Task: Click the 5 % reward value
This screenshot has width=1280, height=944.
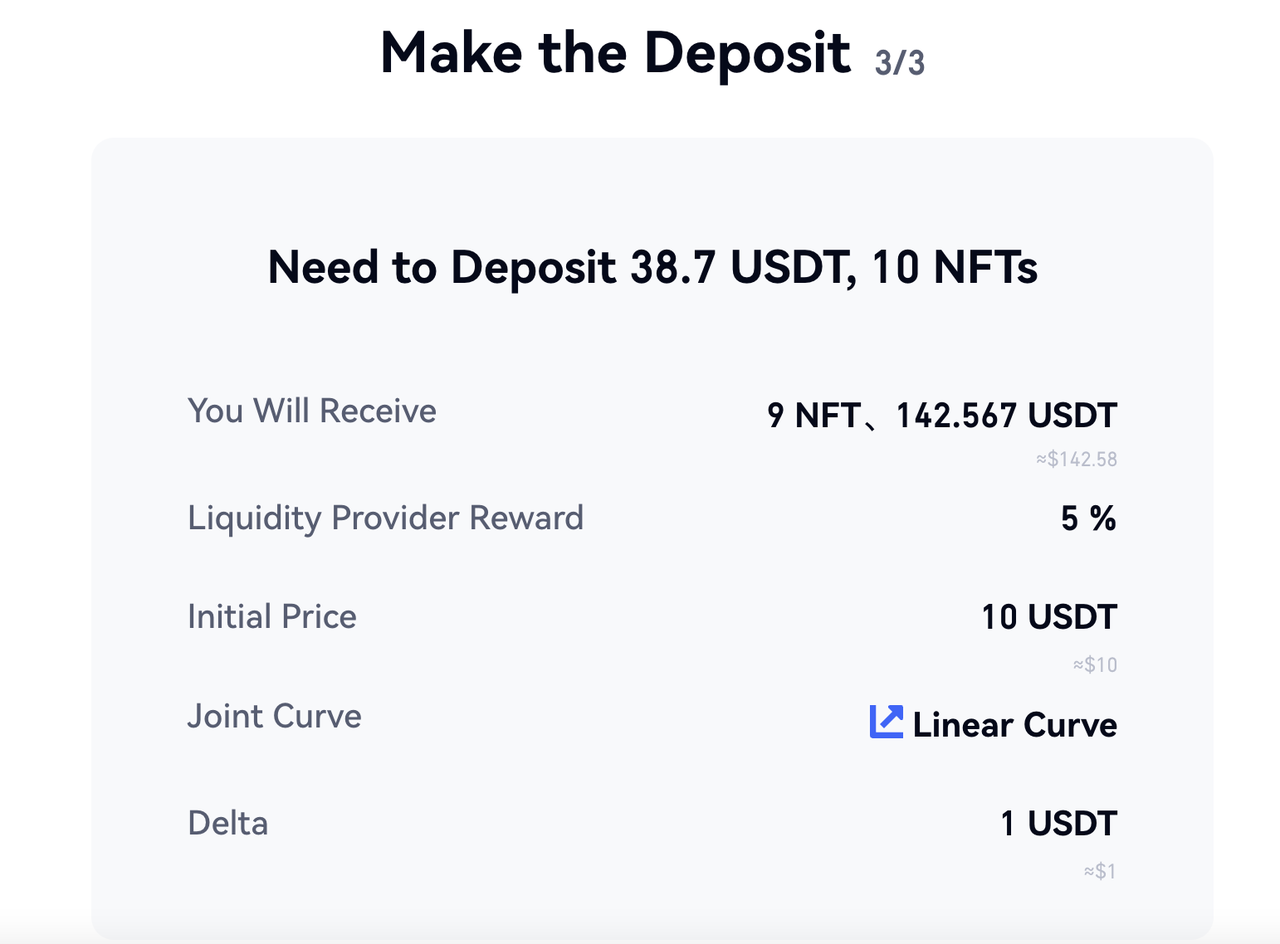Action: pyautogui.click(x=1088, y=519)
